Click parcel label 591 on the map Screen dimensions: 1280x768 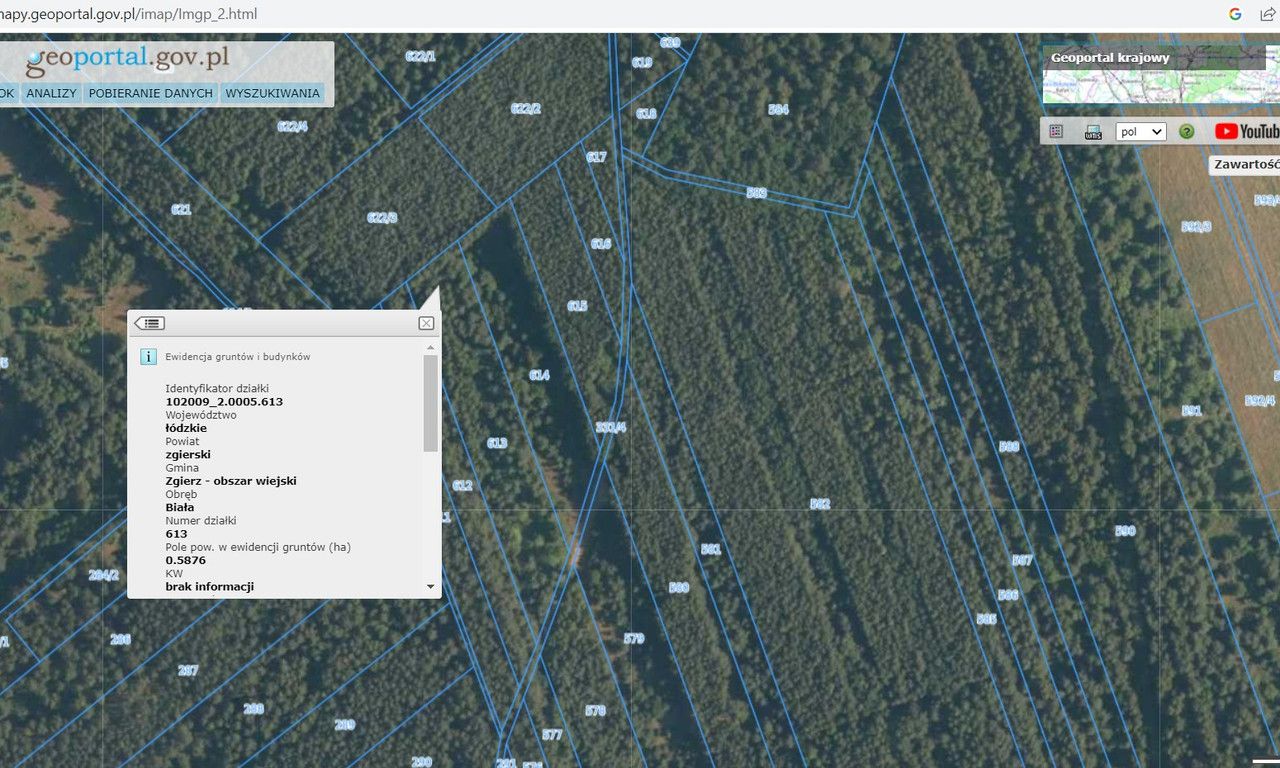click(x=1191, y=411)
